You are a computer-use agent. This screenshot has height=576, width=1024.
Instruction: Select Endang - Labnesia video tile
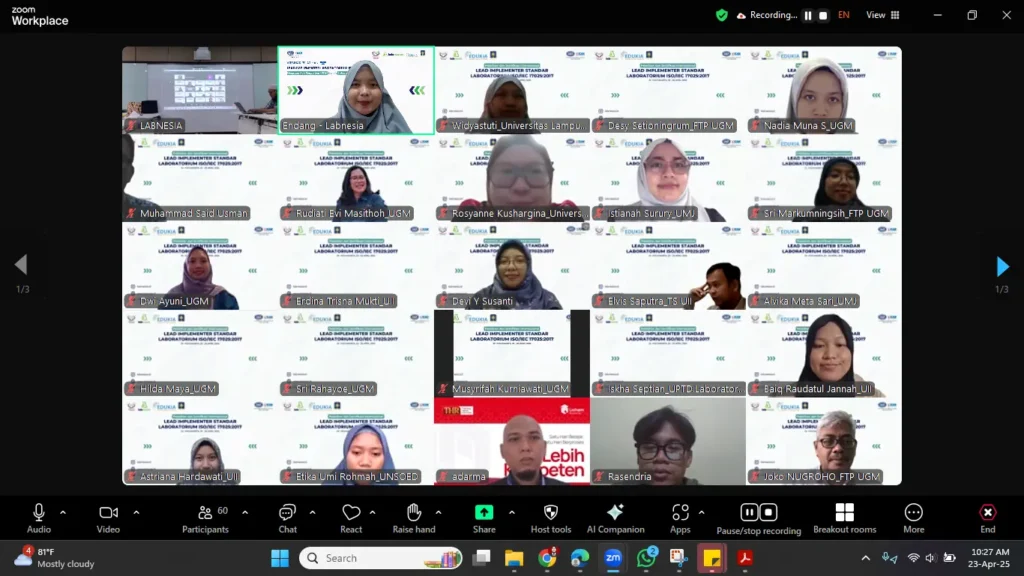(356, 90)
